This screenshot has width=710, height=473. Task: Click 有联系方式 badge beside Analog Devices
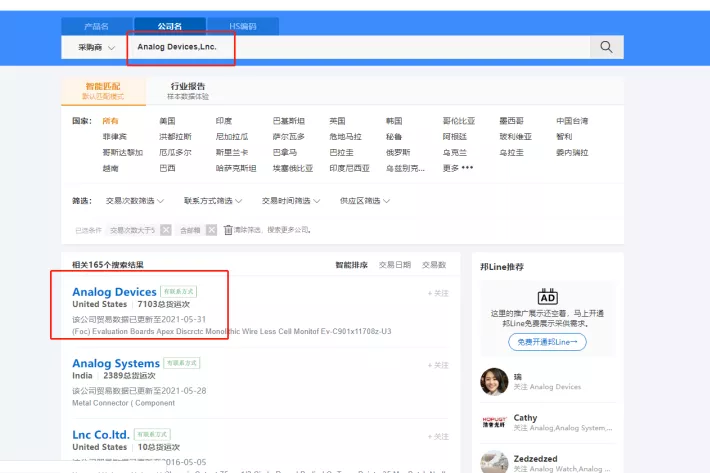tap(178, 291)
